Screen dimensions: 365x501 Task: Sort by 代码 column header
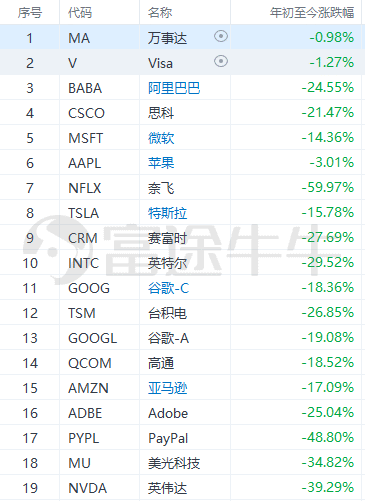[x=80, y=13]
